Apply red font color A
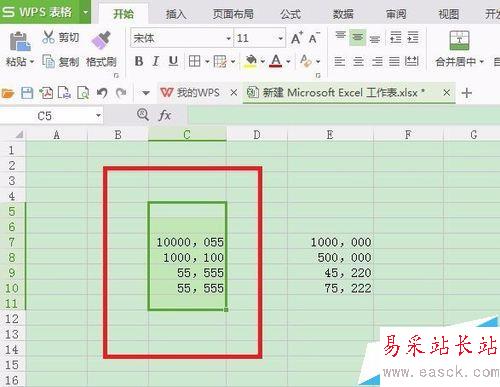The height and width of the screenshot is (387, 500). 276,61
